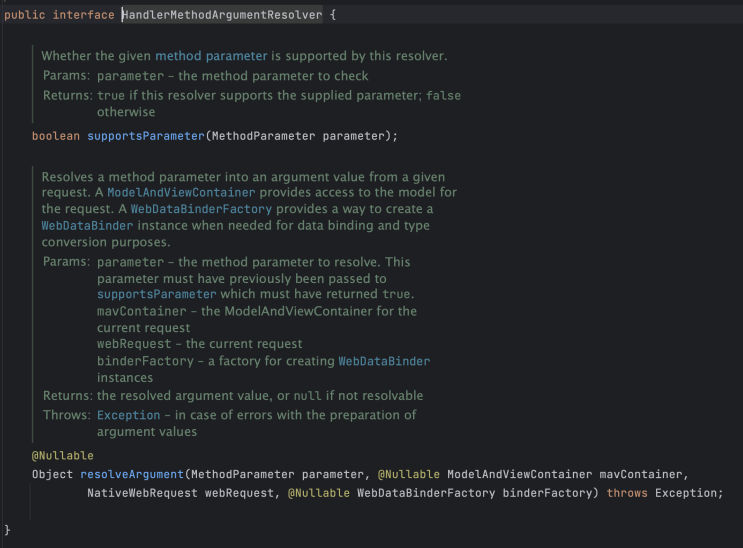The width and height of the screenshot is (743, 548).
Task: Click ModelAndViewContainer type in resolveArgument signature
Action: 519,475
